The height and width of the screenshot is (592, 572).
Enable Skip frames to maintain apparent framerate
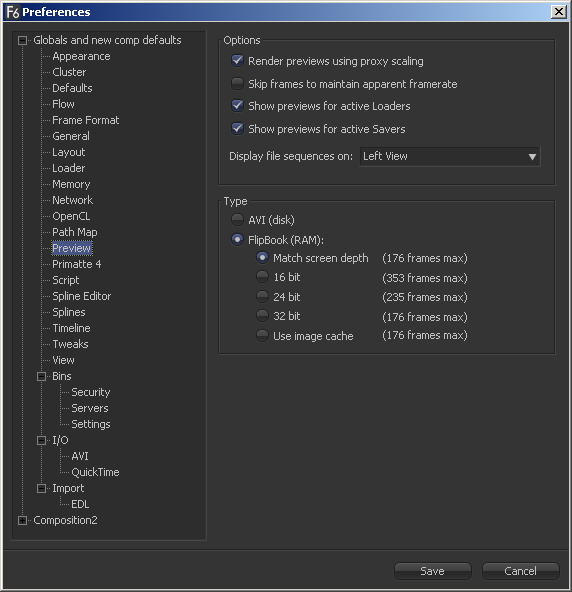(237, 83)
